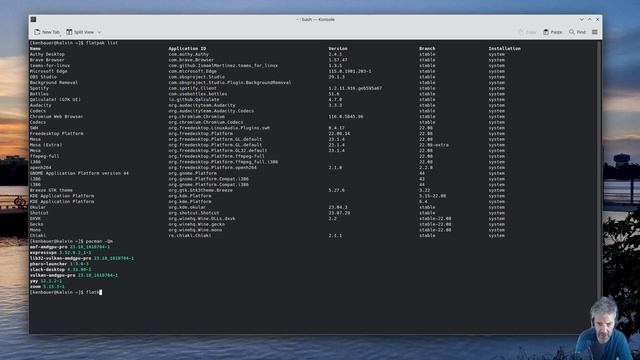Screen dimensions: 640x360
Task: Open the Konsole hamburger menu
Action: pos(595,32)
